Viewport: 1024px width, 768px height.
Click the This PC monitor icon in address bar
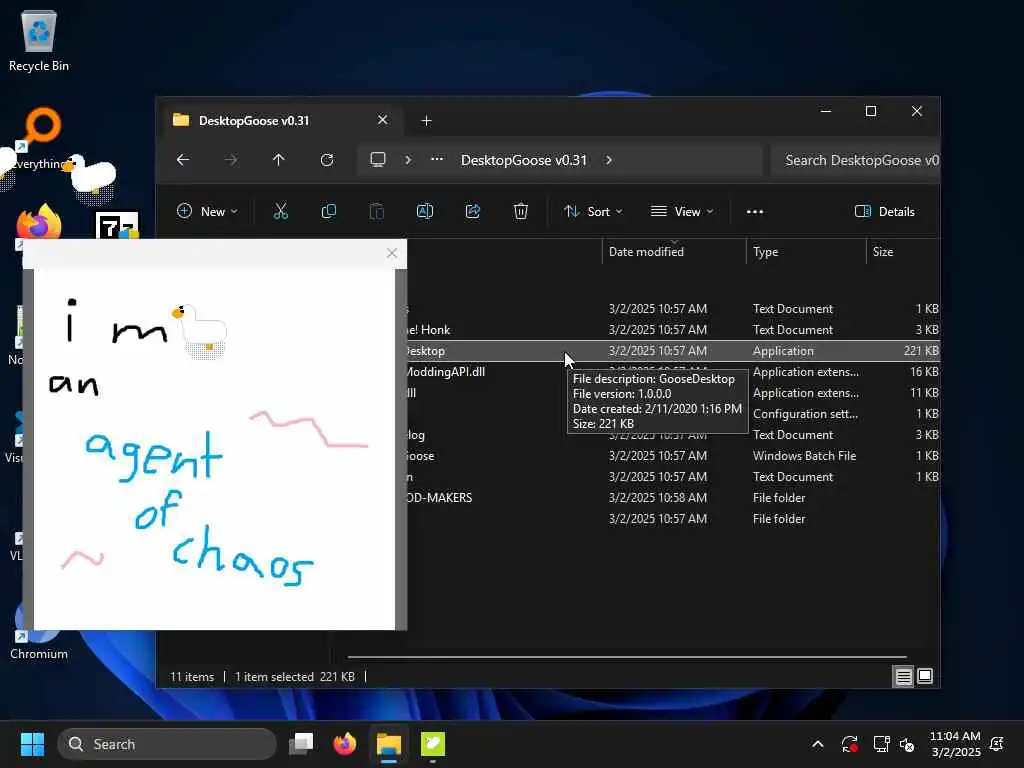coord(377,160)
